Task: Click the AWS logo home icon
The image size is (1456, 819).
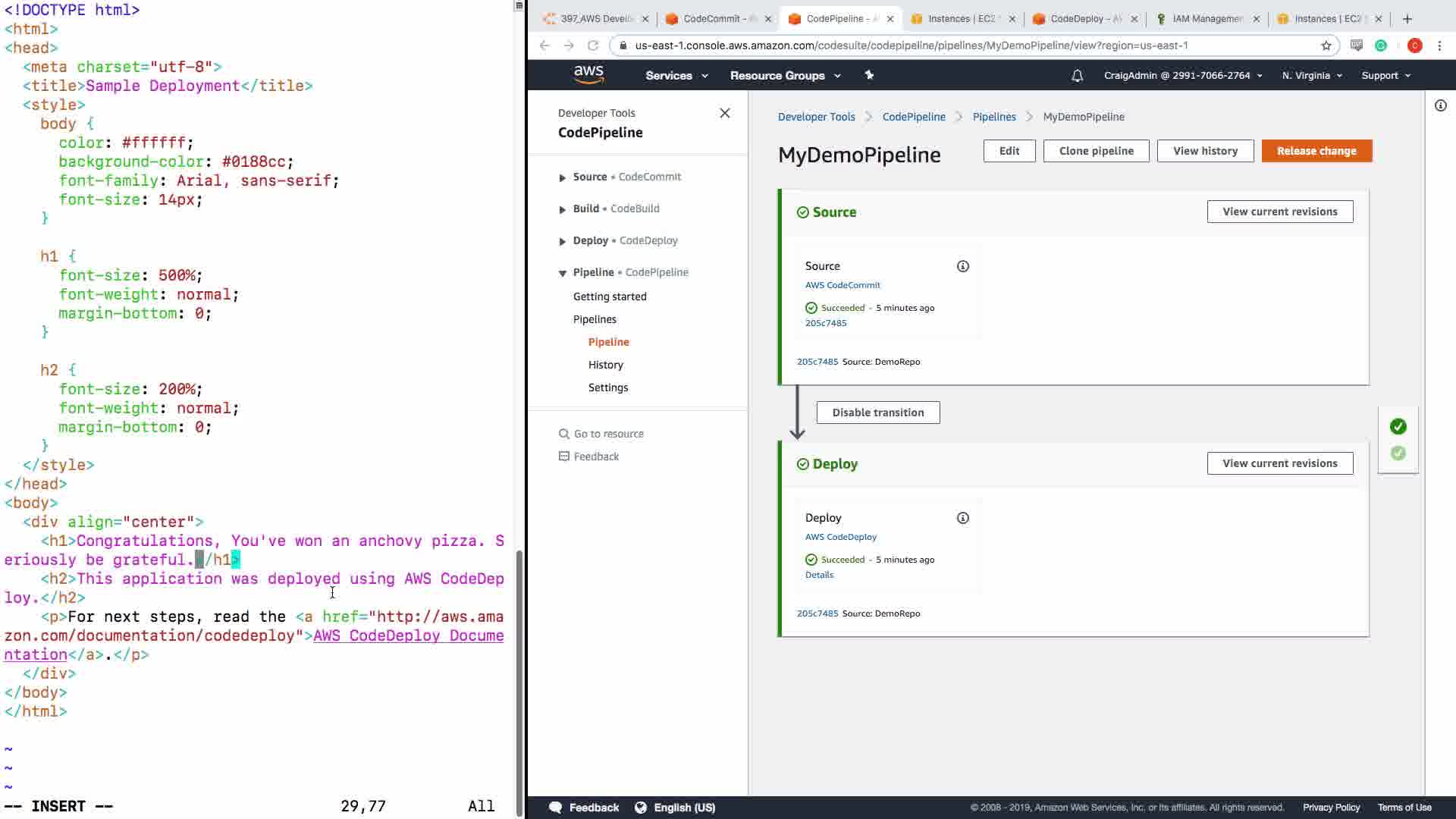Action: pos(588,74)
